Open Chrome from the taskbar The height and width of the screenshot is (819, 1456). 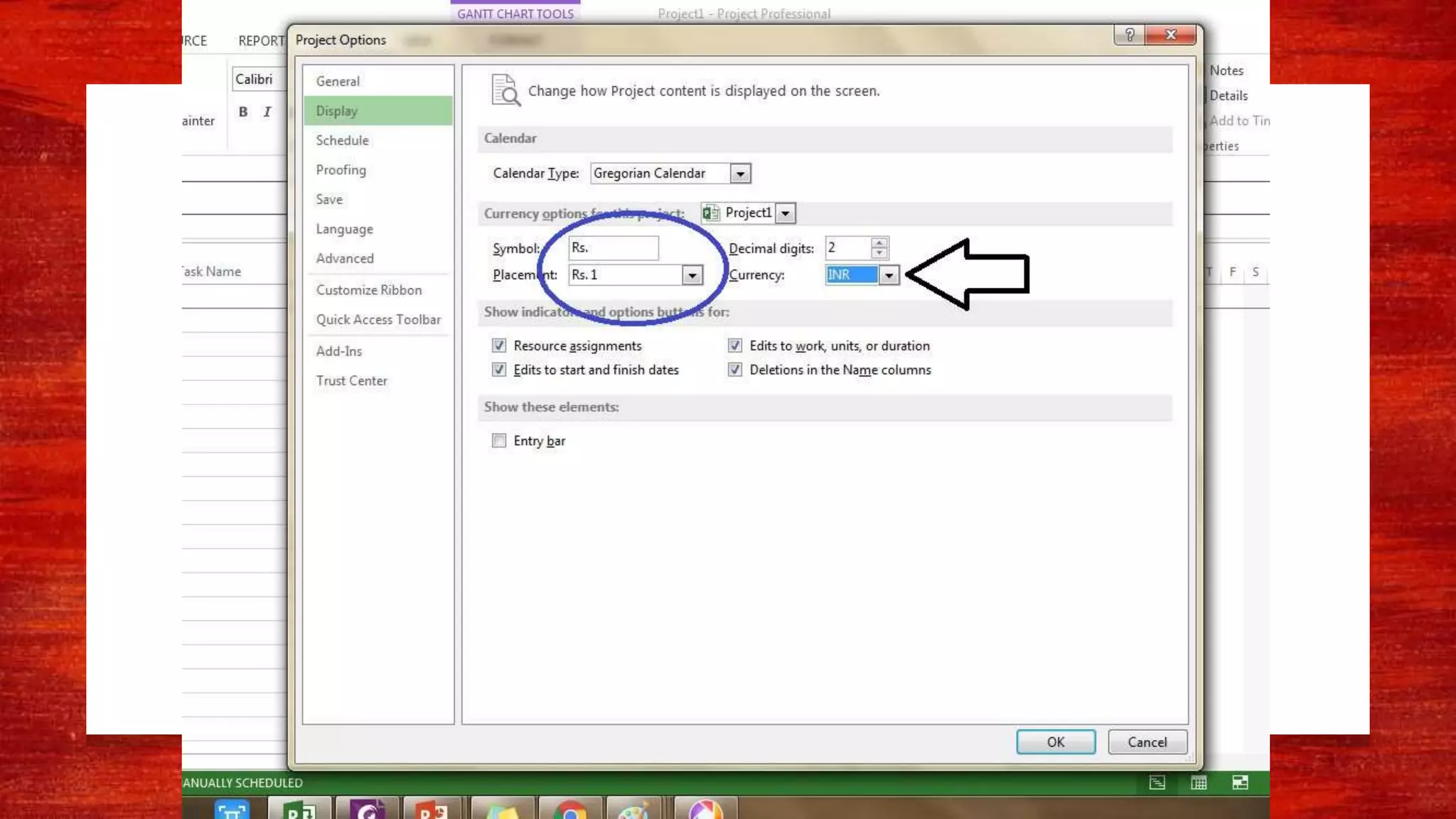(570, 809)
